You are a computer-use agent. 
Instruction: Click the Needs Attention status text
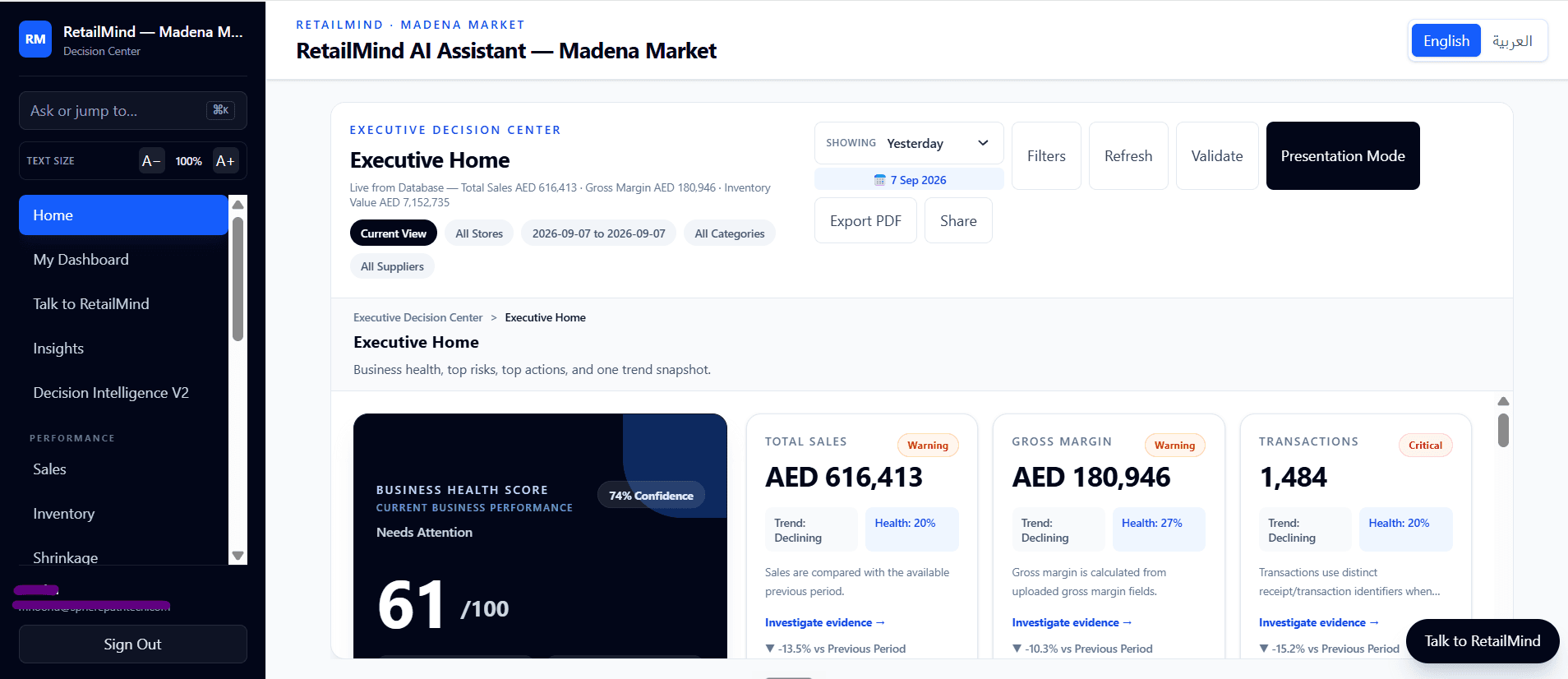(x=424, y=533)
